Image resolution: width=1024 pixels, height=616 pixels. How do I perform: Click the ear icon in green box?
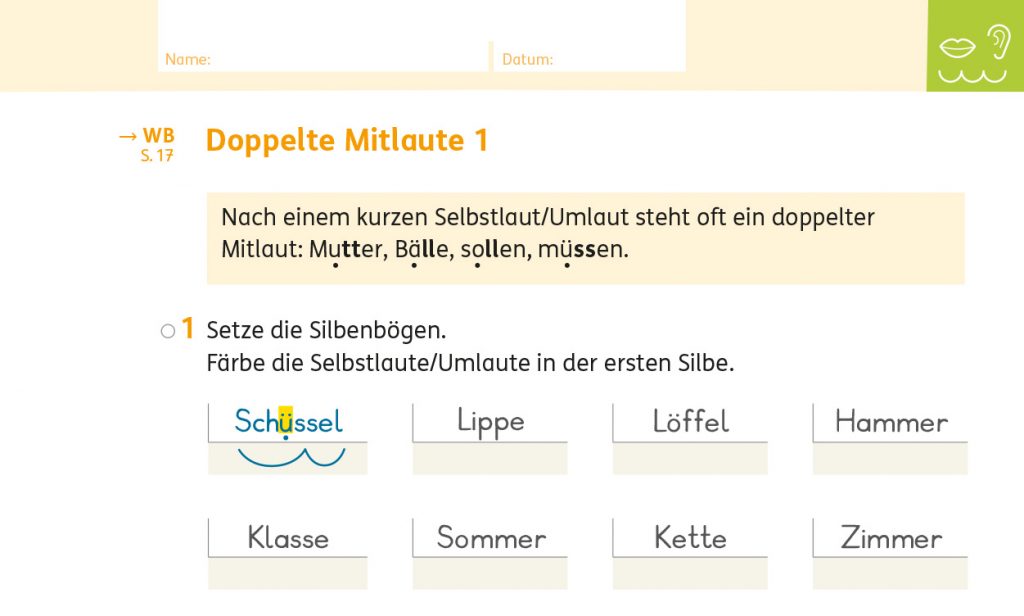998,41
